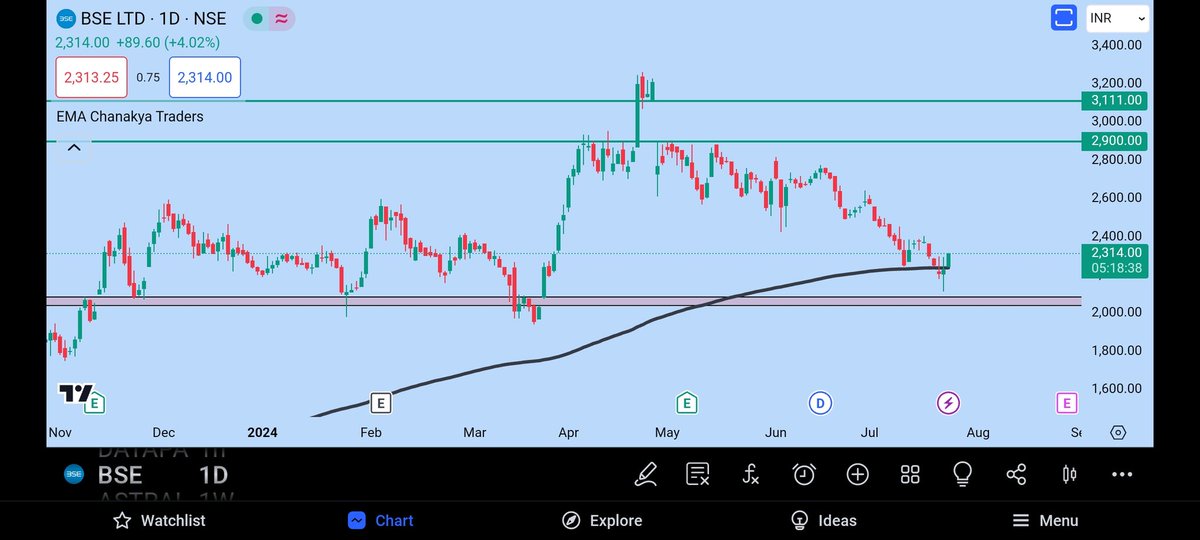
Task: Tap sell price button 2,313.25
Action: (92, 77)
